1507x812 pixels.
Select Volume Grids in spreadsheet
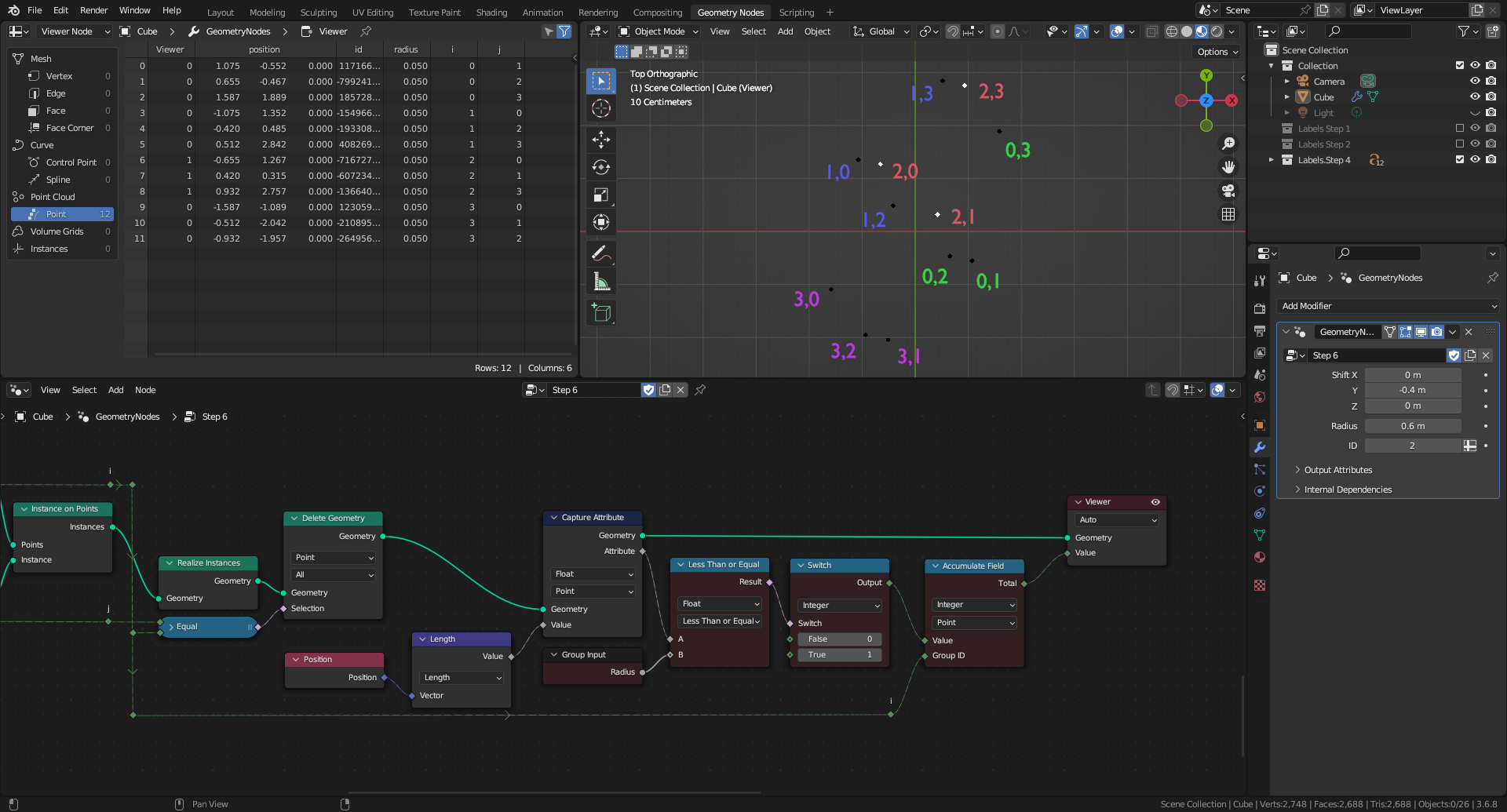63,231
